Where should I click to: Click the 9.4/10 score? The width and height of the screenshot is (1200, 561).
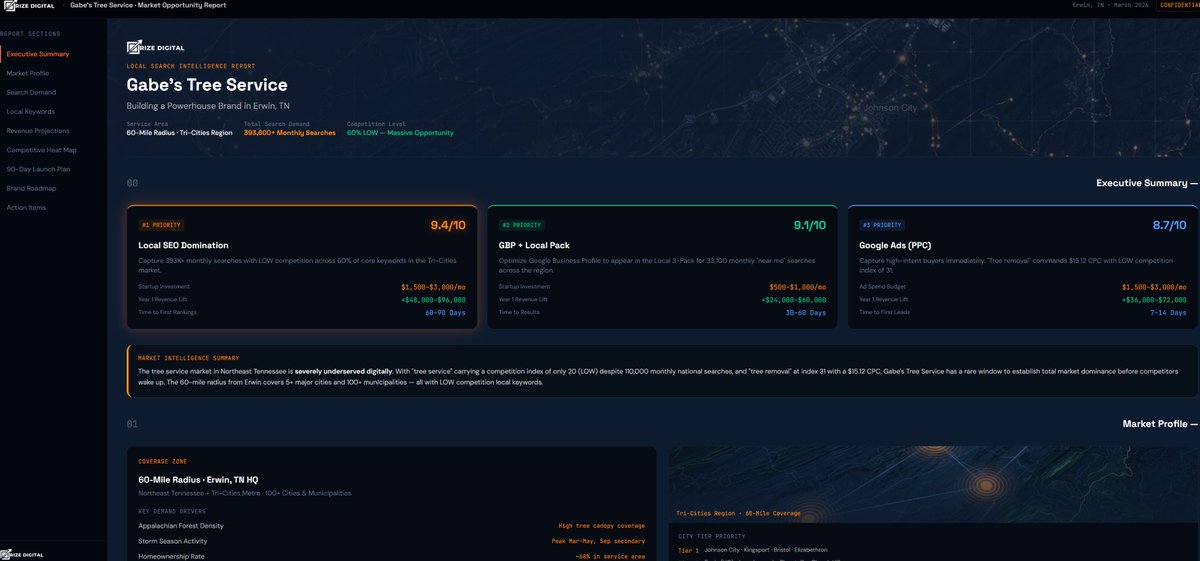click(448, 225)
